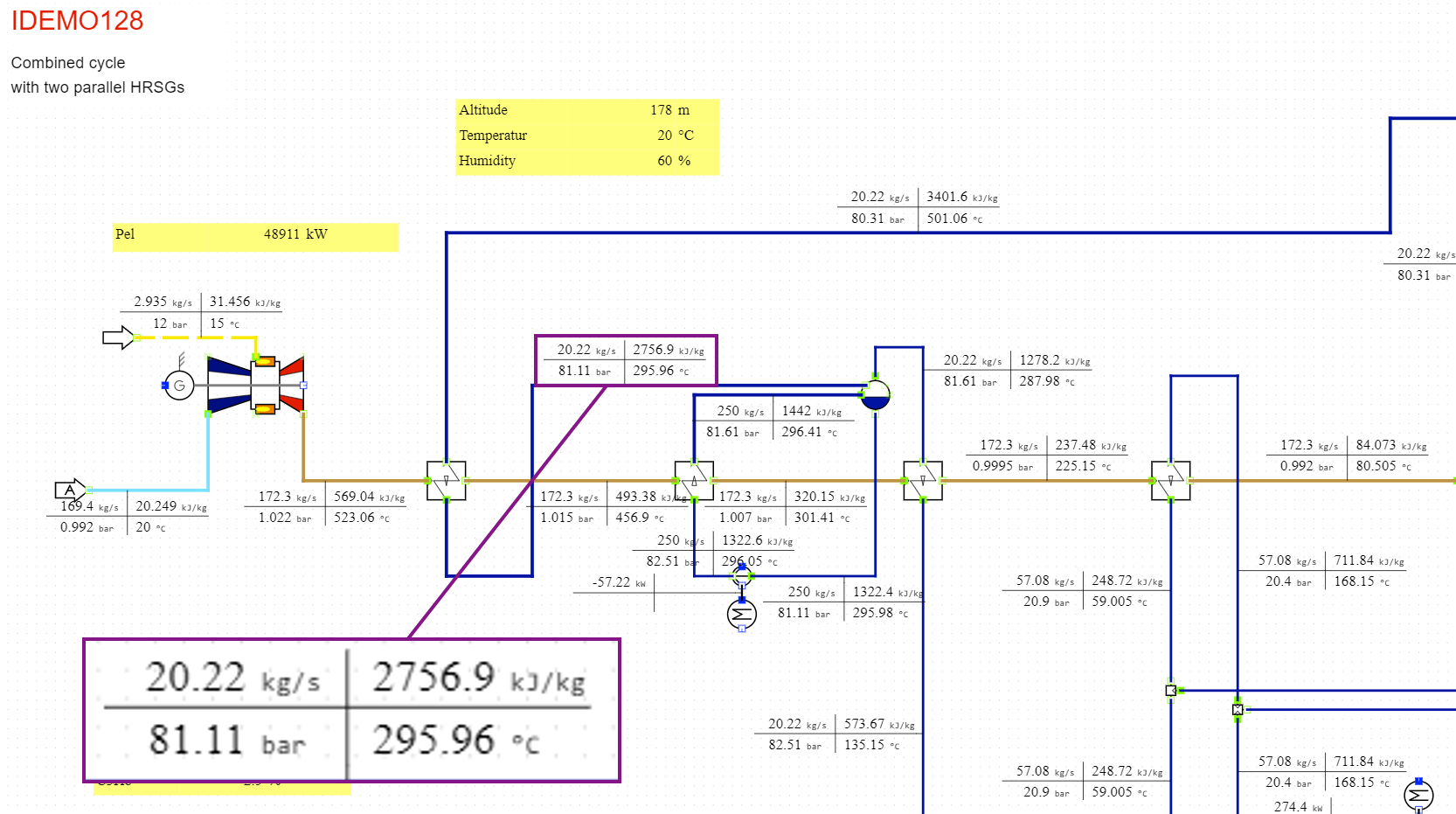
Task: Select the heat exchanger with 225.15 °C outlet
Action: [923, 481]
